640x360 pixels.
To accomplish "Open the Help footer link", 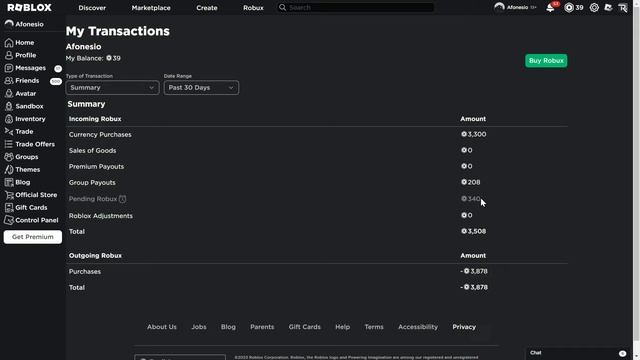I will click(342, 327).
